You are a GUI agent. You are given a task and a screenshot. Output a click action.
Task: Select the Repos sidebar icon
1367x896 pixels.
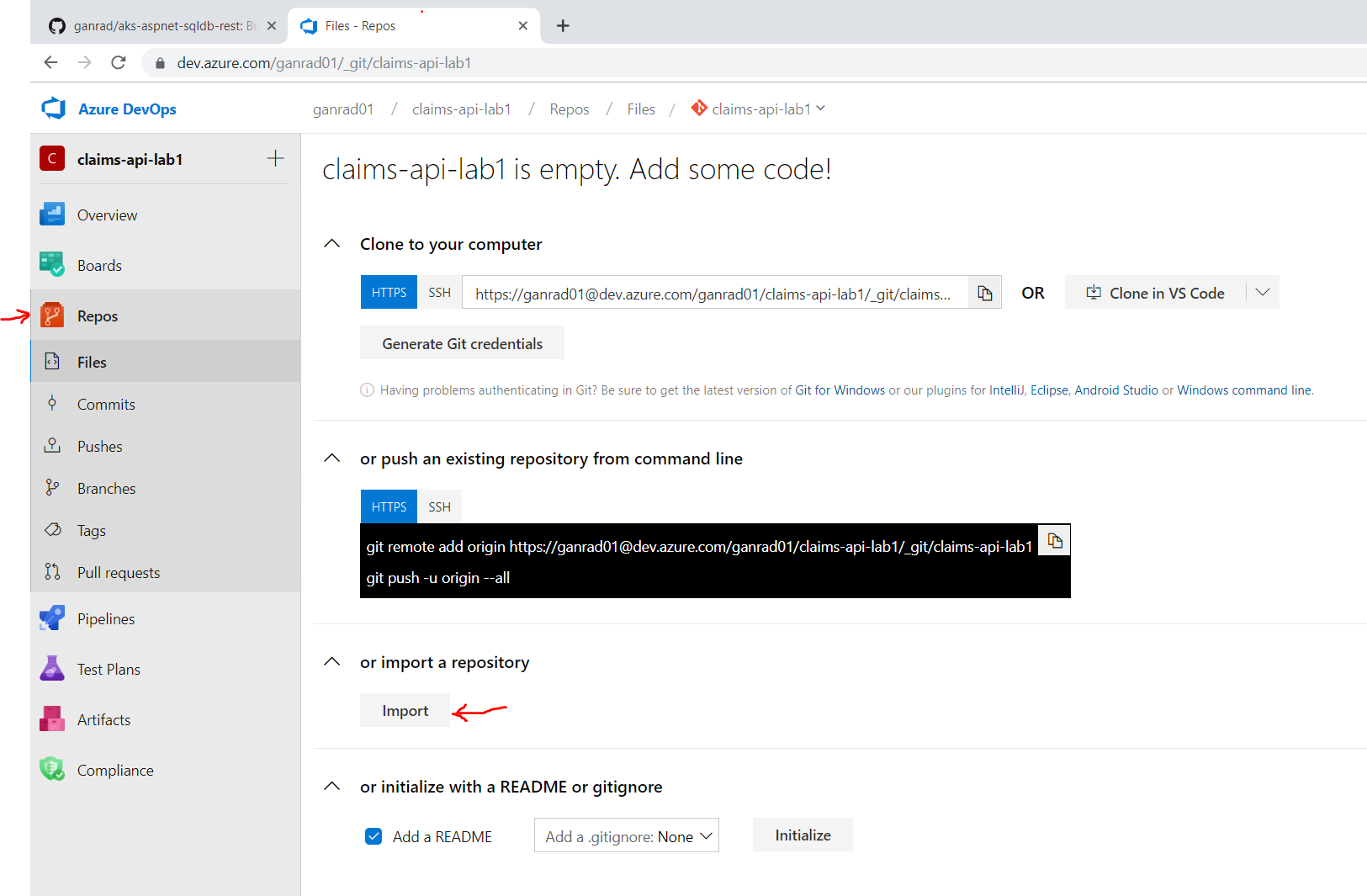coord(52,315)
